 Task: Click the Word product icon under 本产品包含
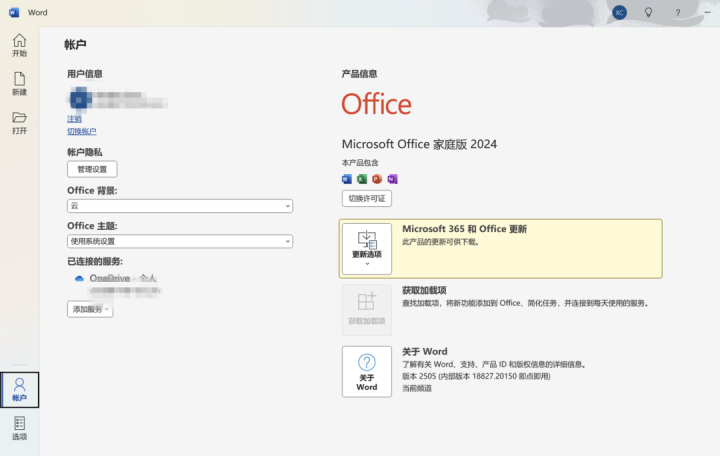[x=347, y=179]
